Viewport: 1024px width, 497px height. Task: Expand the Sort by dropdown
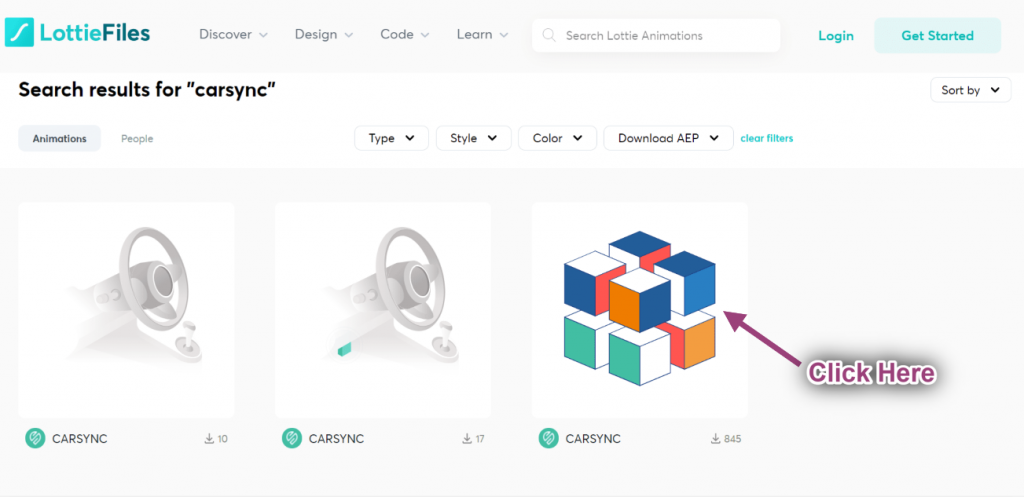point(970,90)
